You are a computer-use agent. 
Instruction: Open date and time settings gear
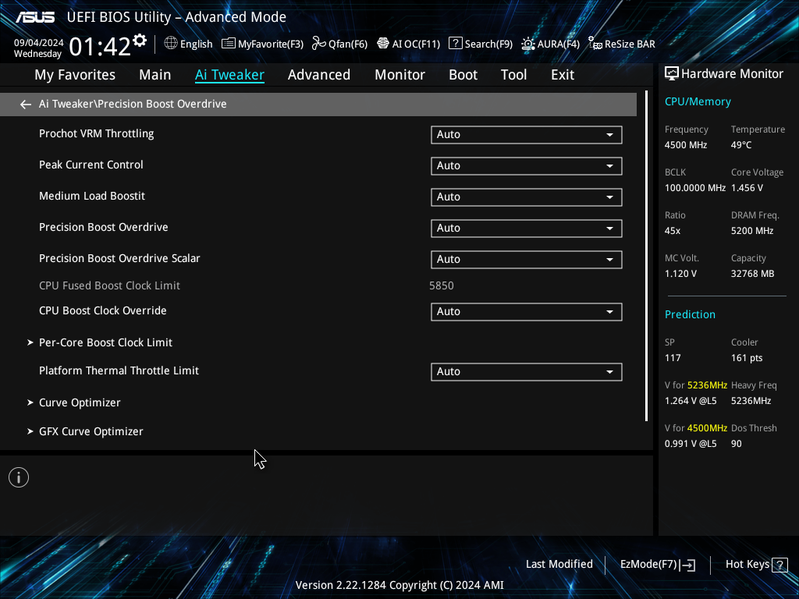(140, 41)
